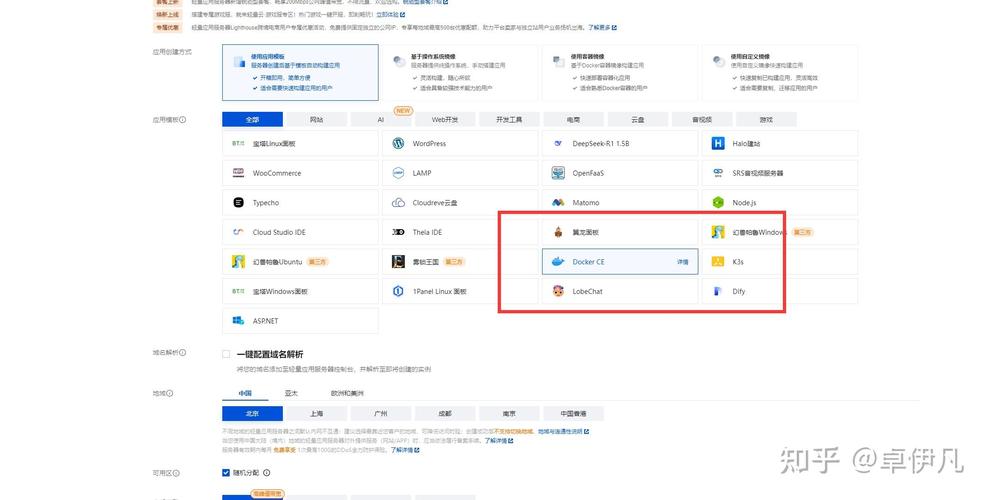Select the Theia IDE icon
This screenshot has width=989, height=500.
(398, 232)
